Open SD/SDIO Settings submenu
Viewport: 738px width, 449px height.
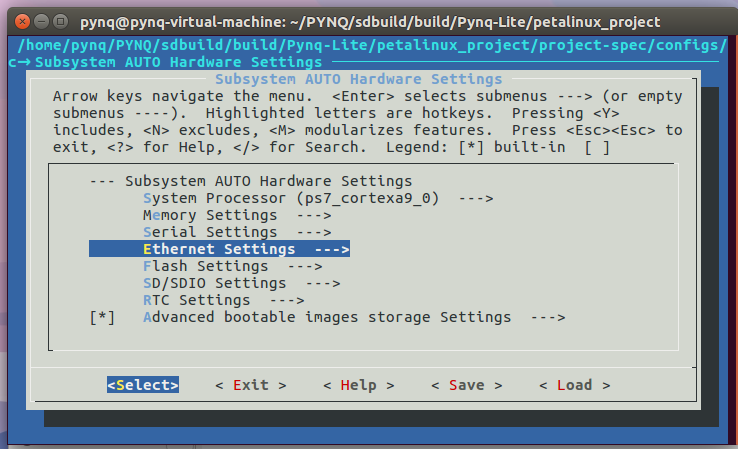click(x=241, y=283)
